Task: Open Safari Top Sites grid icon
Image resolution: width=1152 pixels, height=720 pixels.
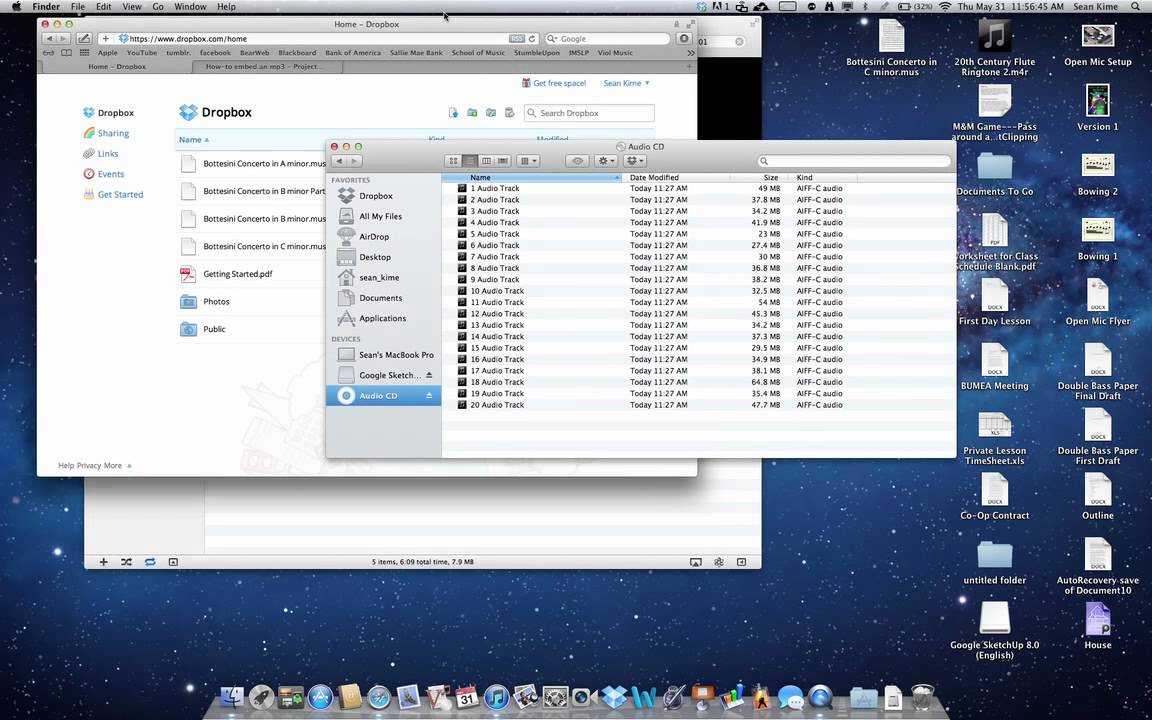Action: [84, 53]
